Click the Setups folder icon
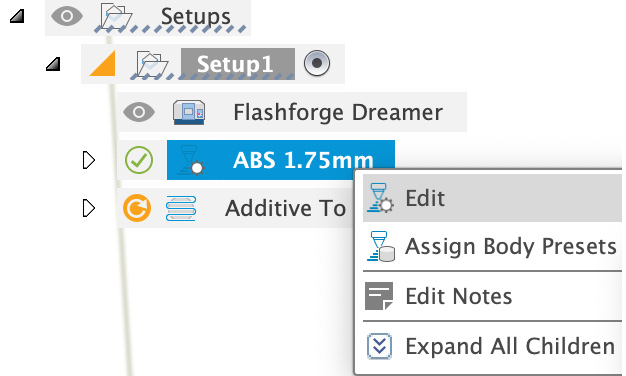Screen dimensions: 626x376 116,17
